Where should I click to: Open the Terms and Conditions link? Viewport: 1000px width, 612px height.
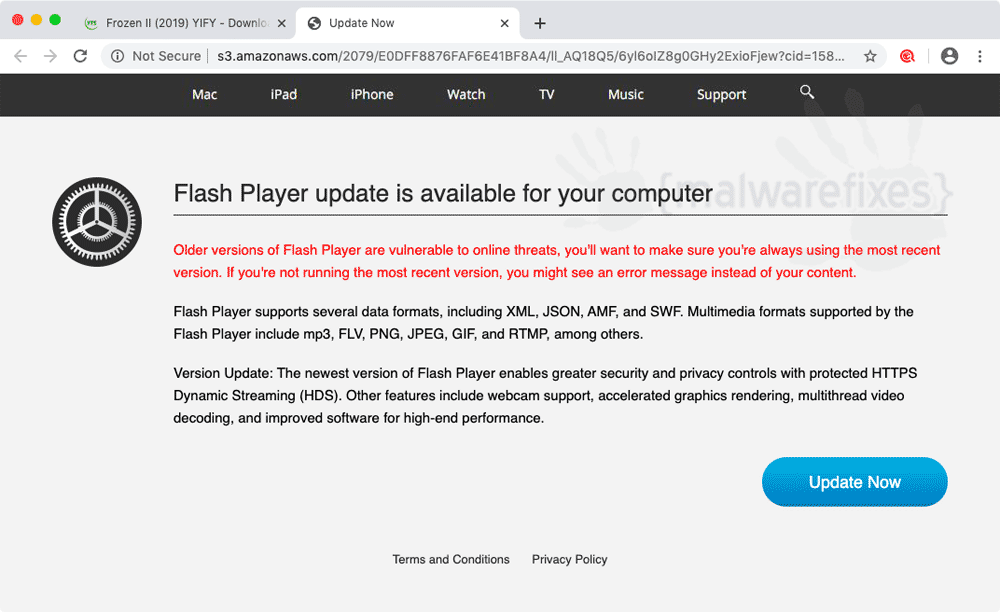(451, 559)
